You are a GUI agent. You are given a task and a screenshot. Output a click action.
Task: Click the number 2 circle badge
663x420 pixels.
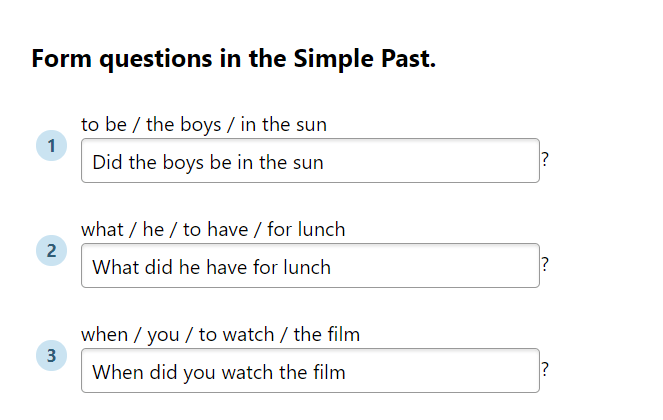tap(51, 250)
